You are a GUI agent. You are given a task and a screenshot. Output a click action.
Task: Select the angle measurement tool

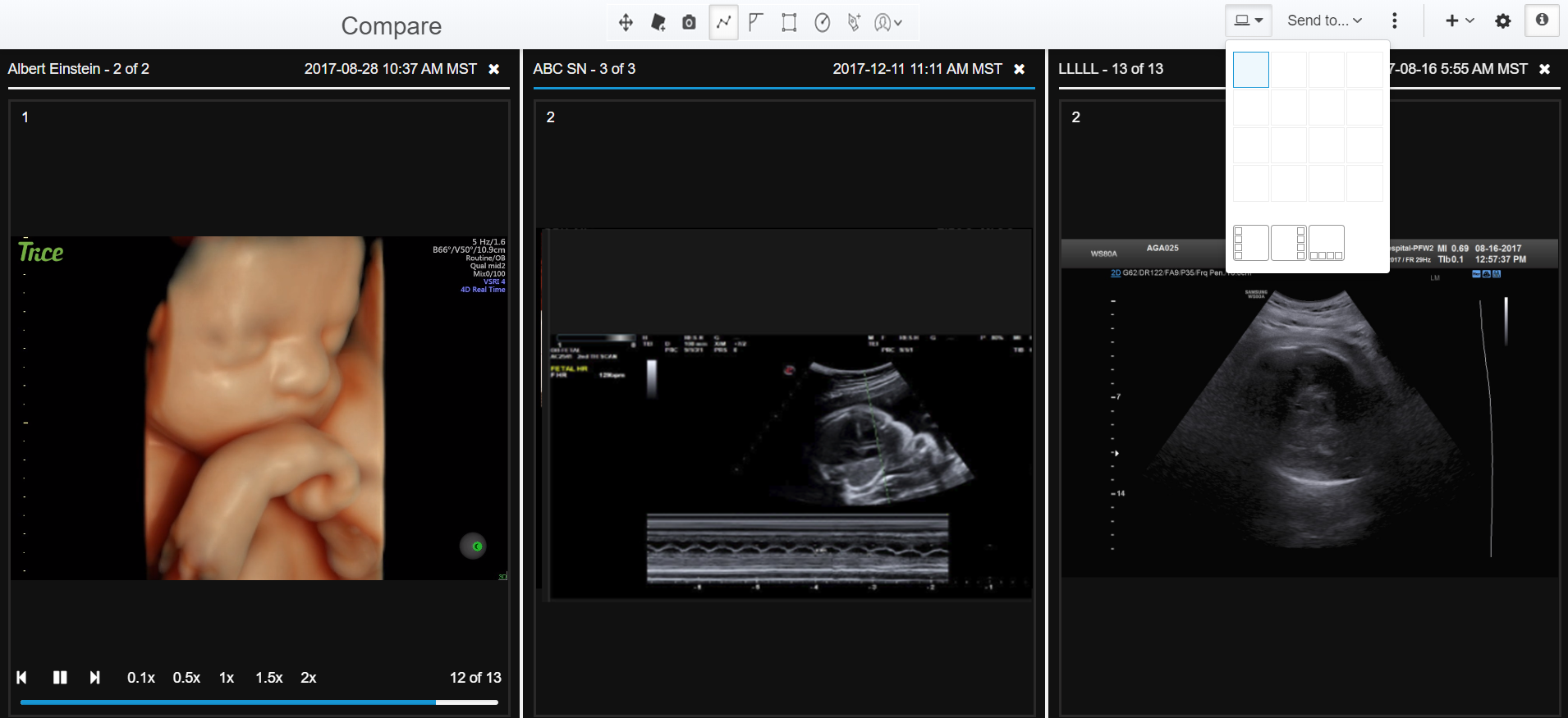tap(756, 22)
